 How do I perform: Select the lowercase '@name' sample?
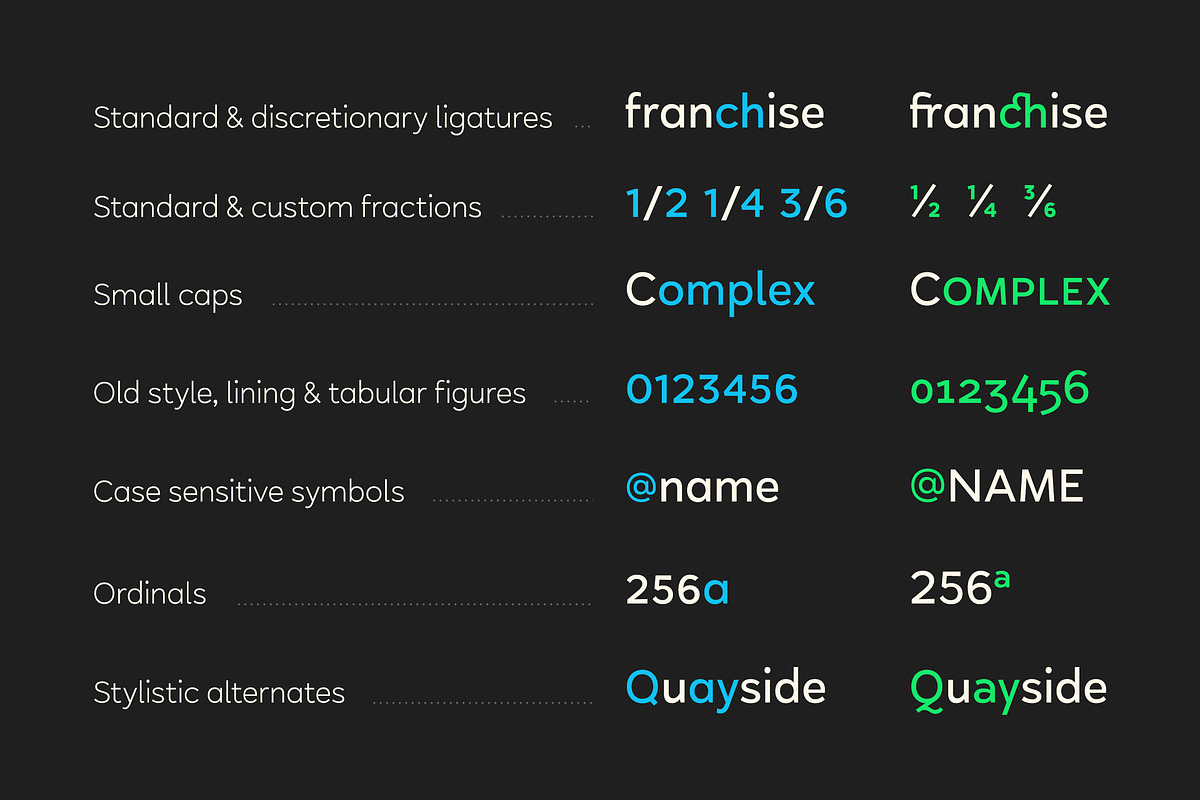pyautogui.click(x=702, y=488)
